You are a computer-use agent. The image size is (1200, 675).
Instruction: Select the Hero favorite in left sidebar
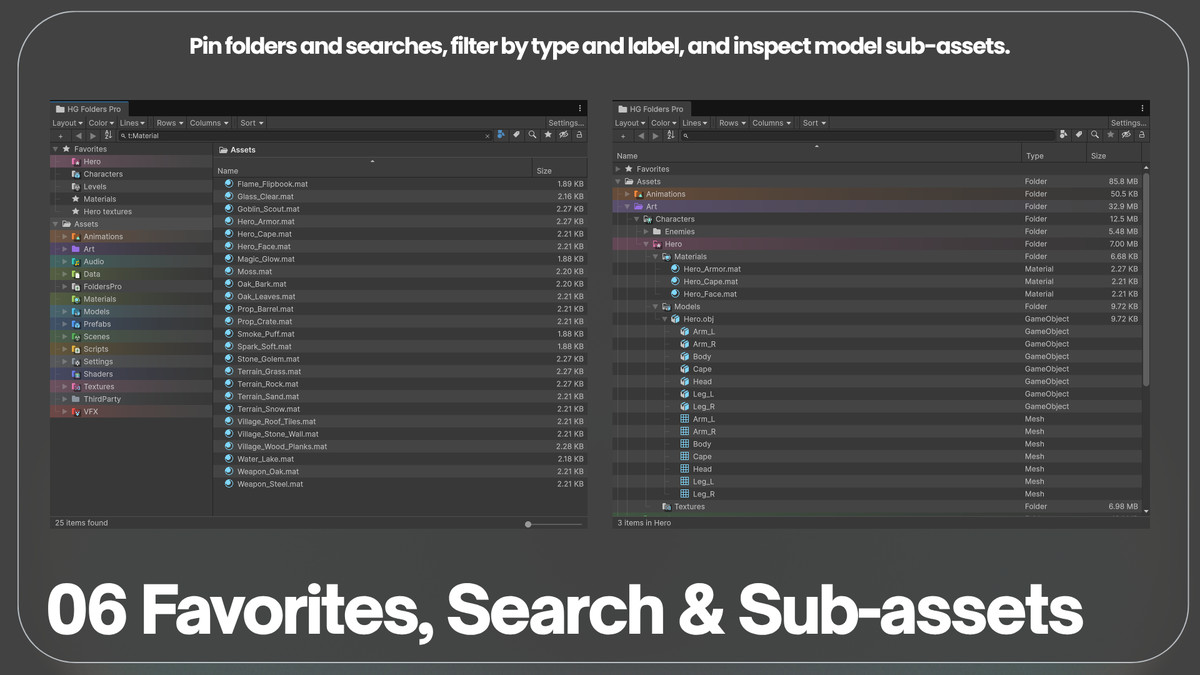(x=131, y=162)
